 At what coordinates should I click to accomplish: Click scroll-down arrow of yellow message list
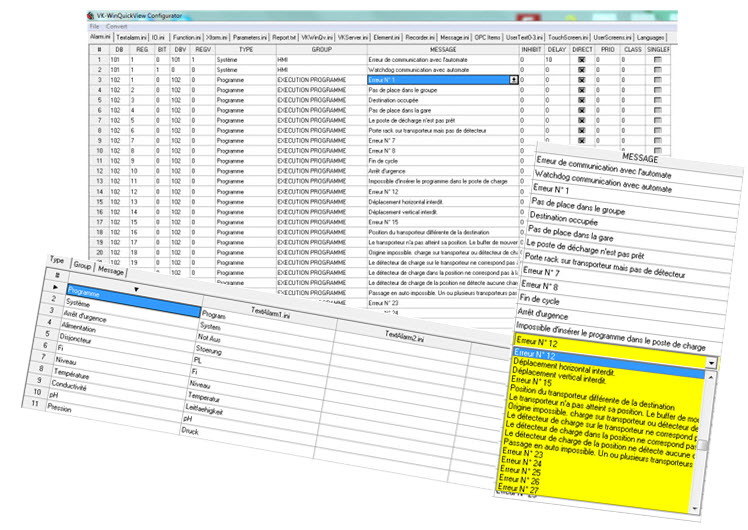695,509
